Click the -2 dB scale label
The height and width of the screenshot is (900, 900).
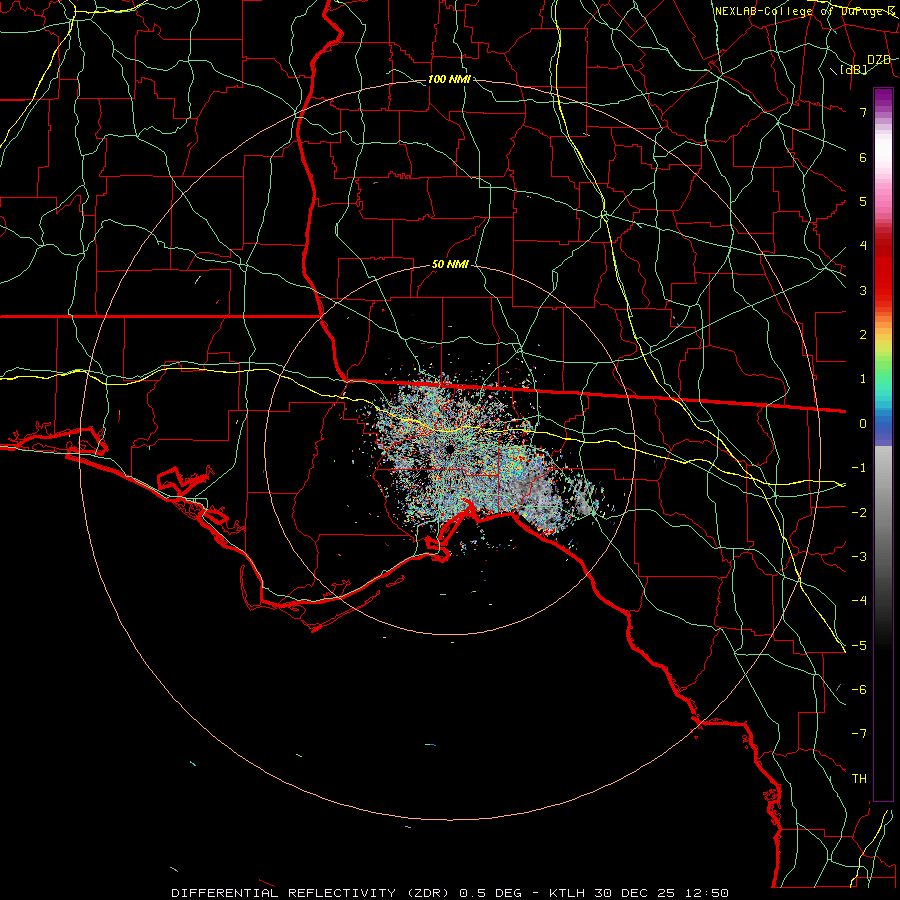point(859,513)
